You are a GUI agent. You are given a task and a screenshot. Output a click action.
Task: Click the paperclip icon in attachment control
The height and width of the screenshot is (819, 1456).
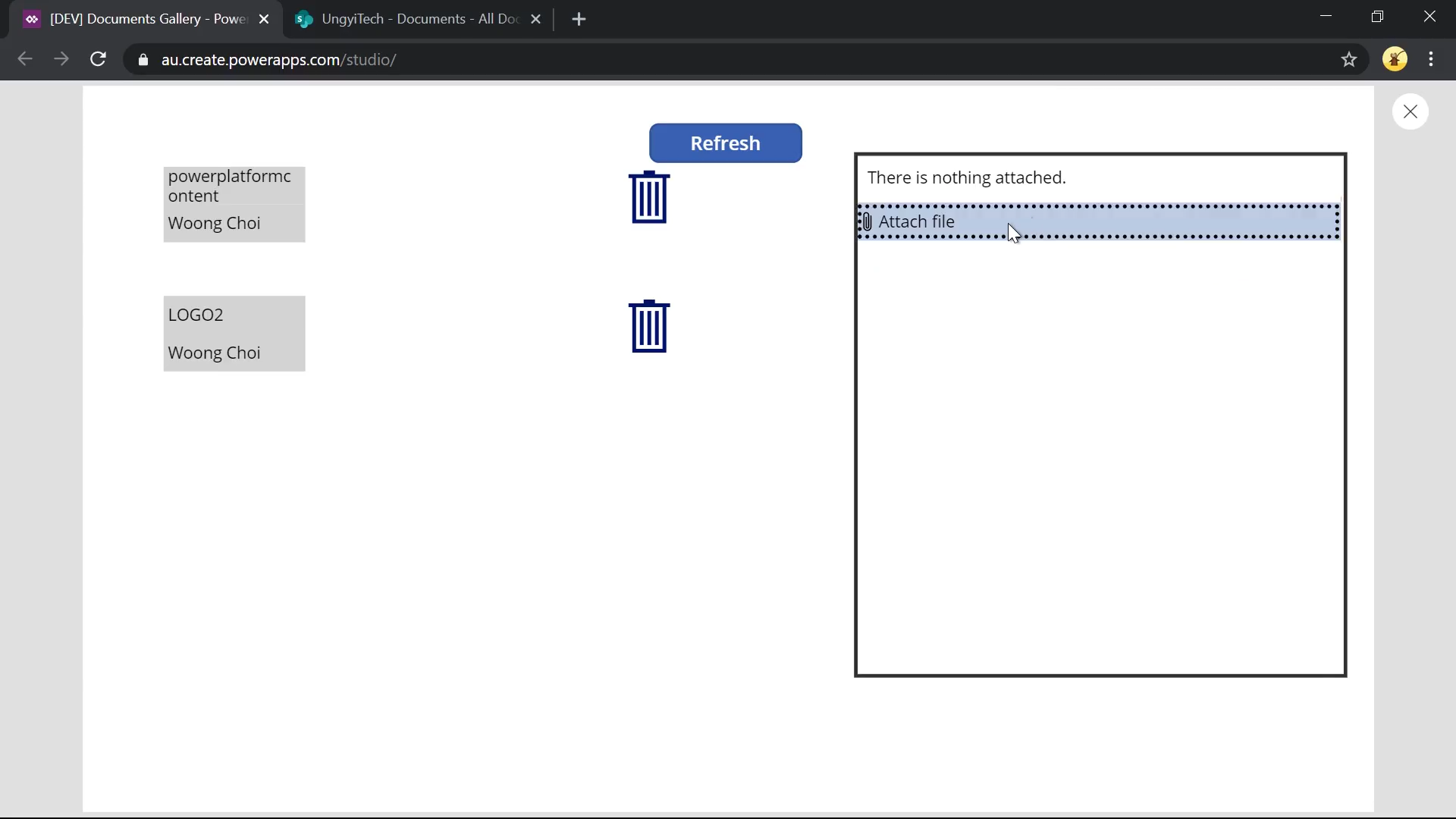click(x=868, y=222)
